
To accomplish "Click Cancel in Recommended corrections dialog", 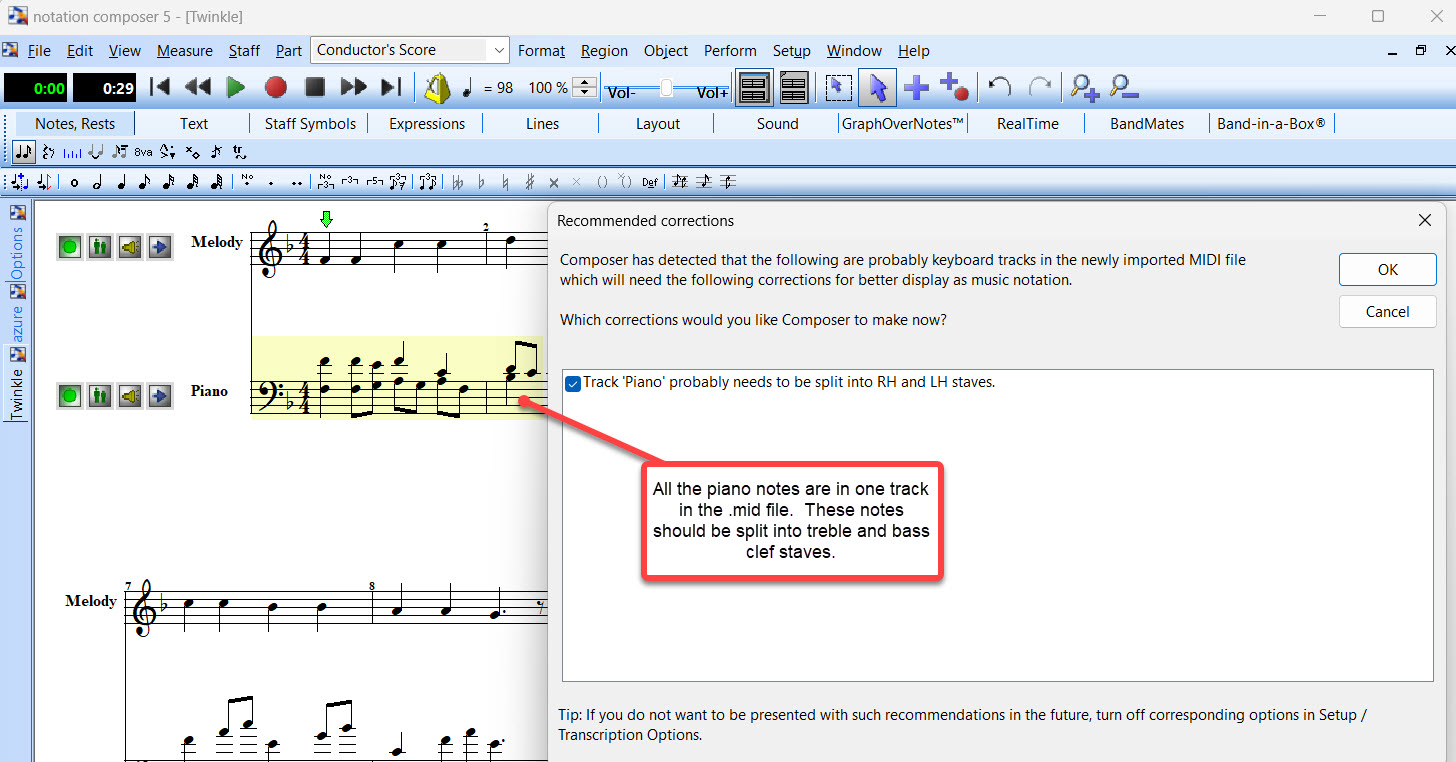I will coord(1387,312).
